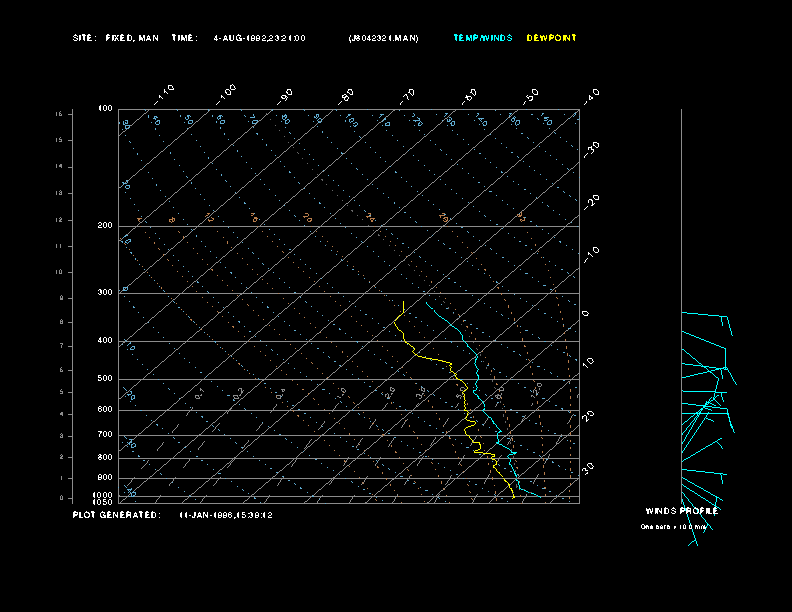
Task: Click the 9 mark on the height axis
Action: (62, 298)
